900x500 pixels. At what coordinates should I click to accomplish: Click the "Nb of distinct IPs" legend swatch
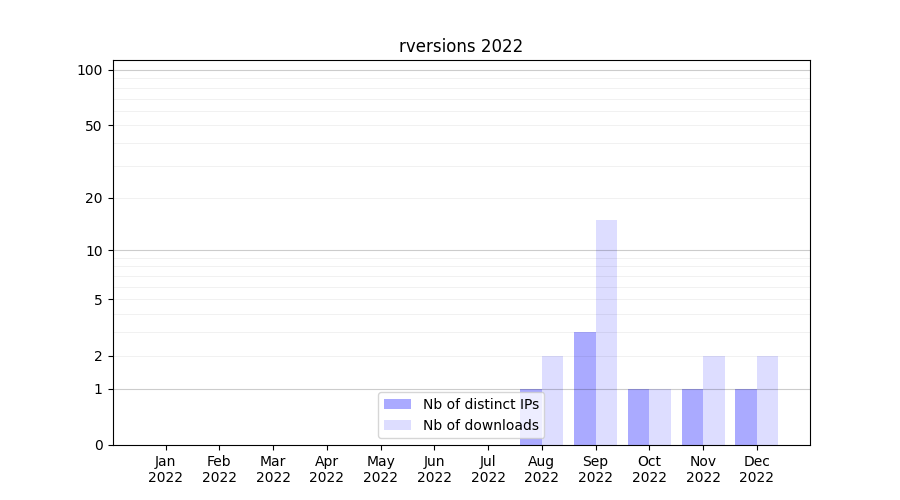[x=397, y=404]
